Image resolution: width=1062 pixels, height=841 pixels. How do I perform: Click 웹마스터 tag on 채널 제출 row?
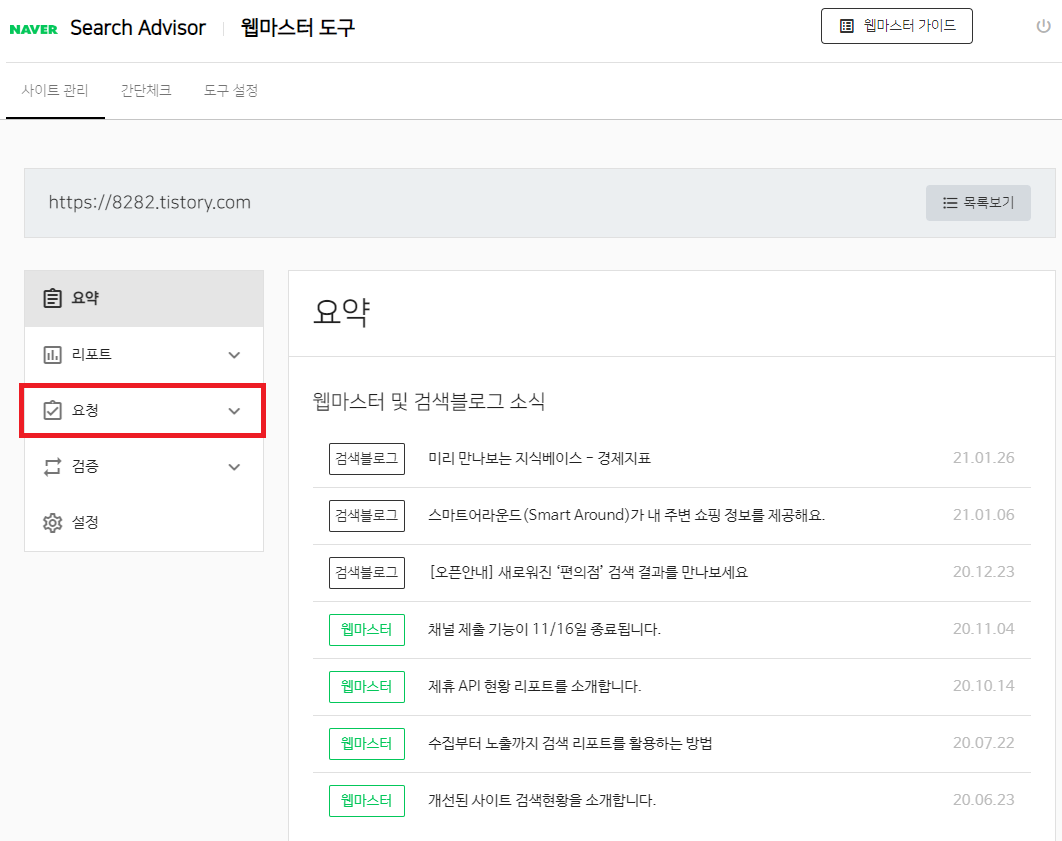(366, 630)
